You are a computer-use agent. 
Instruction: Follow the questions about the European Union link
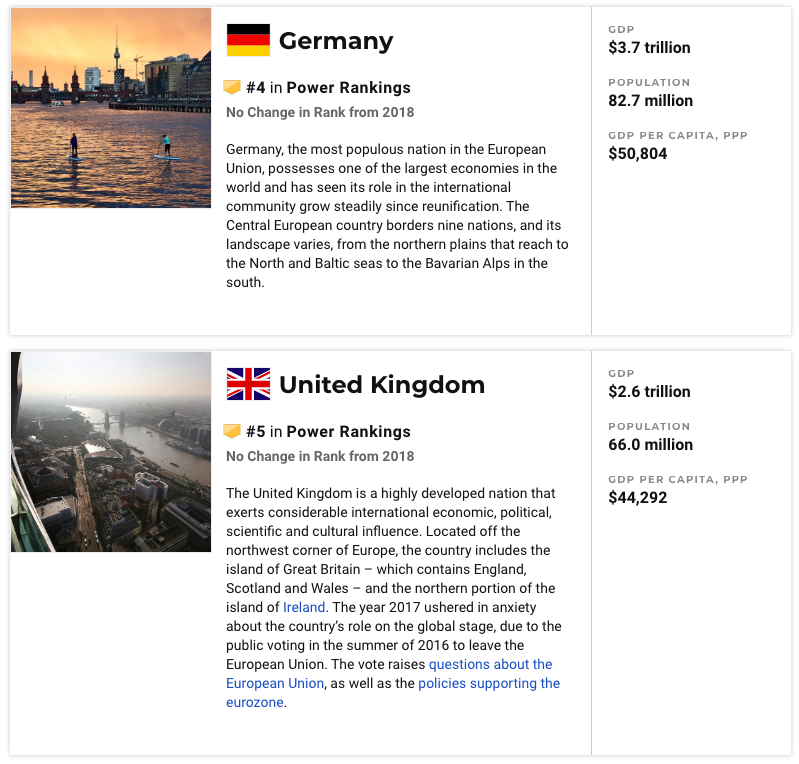click(389, 674)
